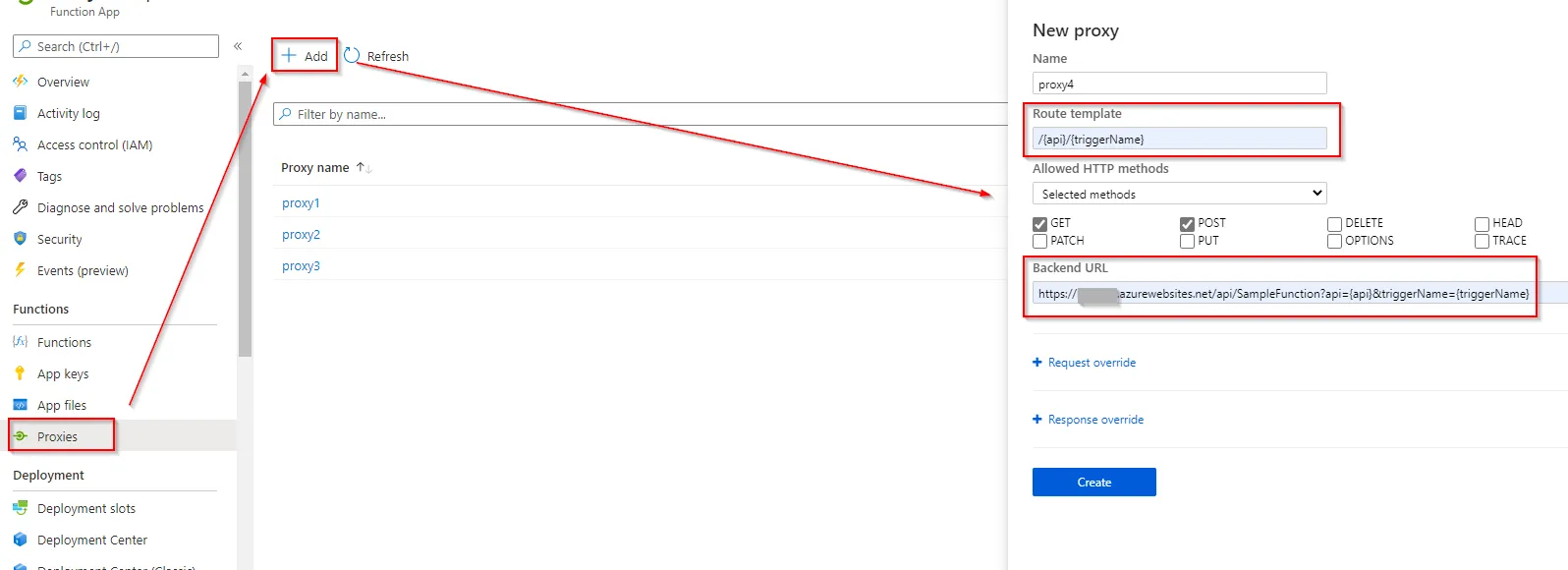Uncheck the POST method checkbox

[1187, 224]
